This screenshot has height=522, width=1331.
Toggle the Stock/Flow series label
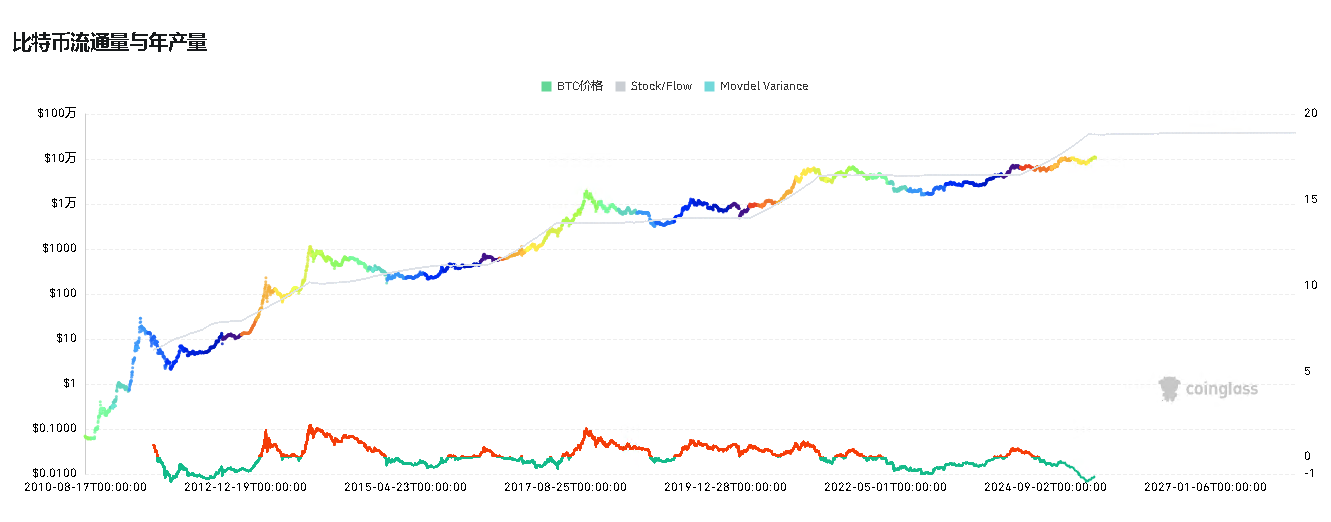click(x=661, y=86)
